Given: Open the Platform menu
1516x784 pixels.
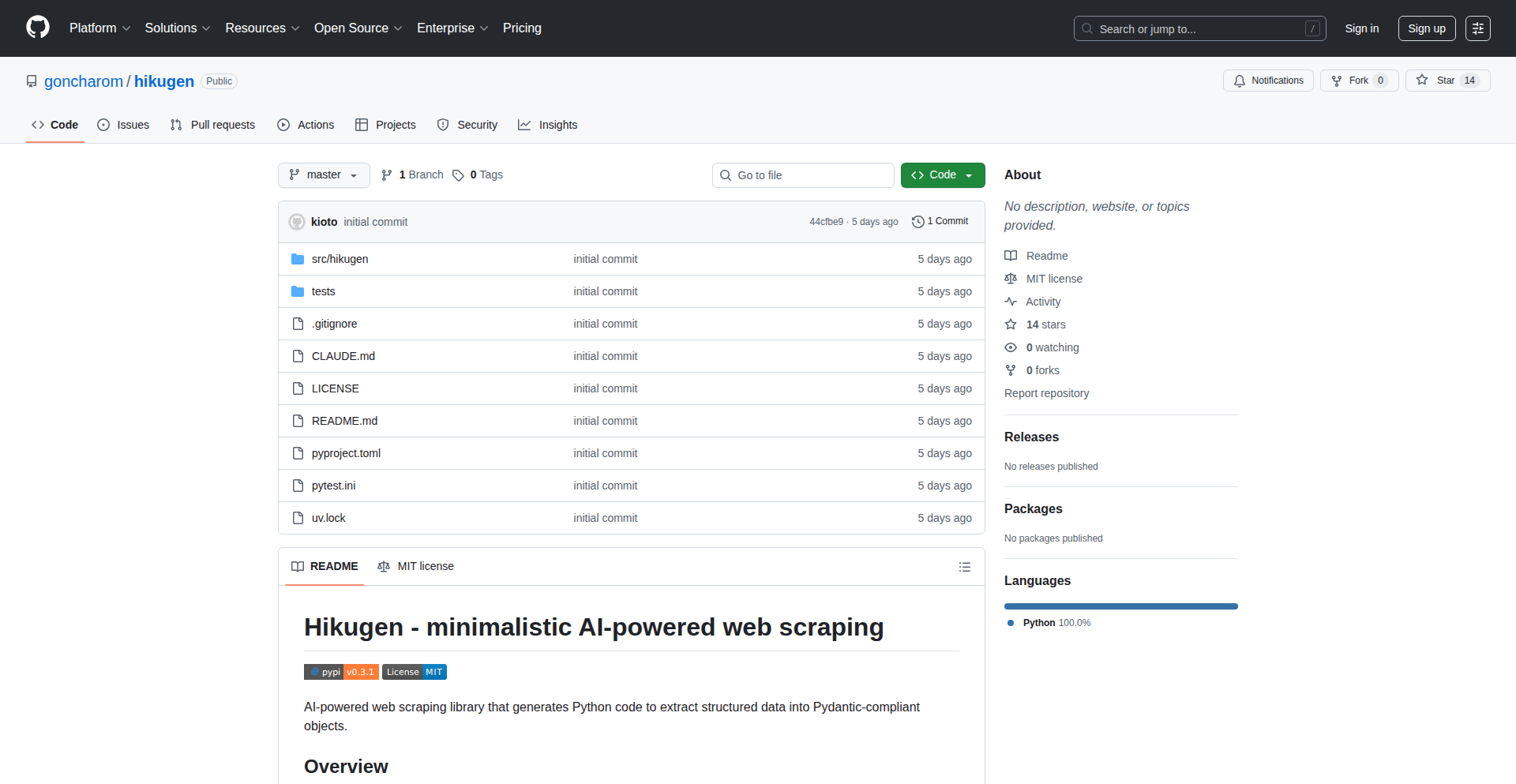Looking at the screenshot, I should point(99,28).
